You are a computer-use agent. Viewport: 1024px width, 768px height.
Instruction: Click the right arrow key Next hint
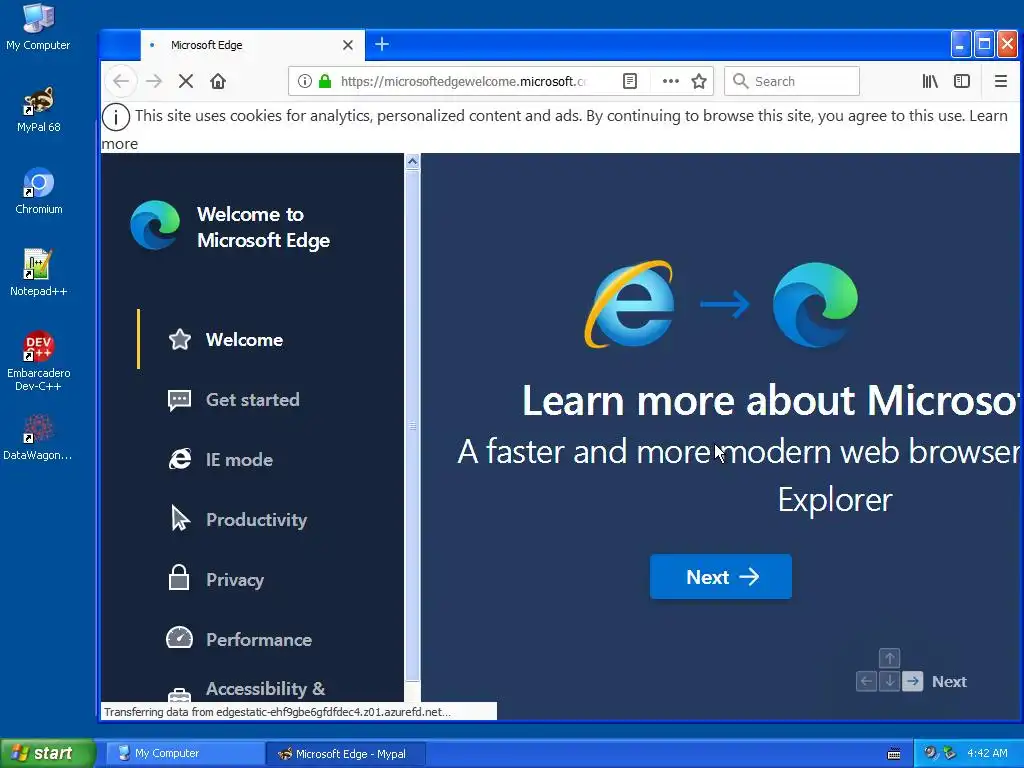click(913, 682)
